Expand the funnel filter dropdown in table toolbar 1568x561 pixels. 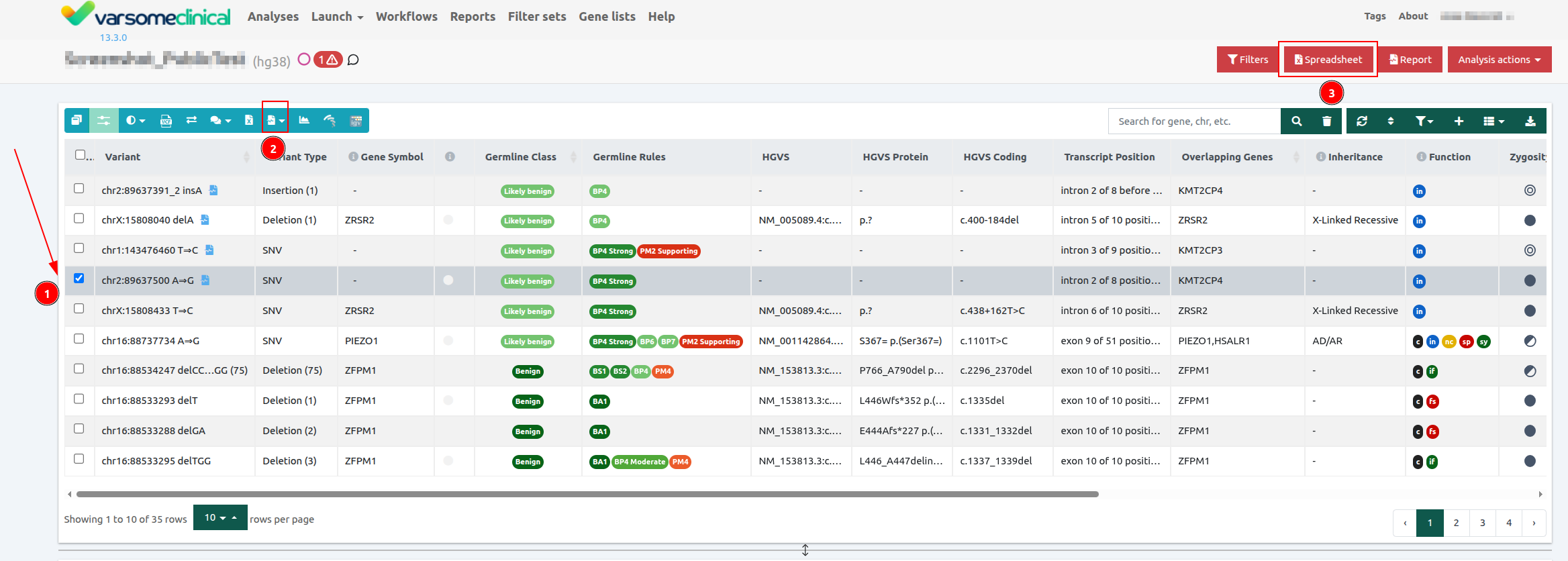pyautogui.click(x=1424, y=121)
